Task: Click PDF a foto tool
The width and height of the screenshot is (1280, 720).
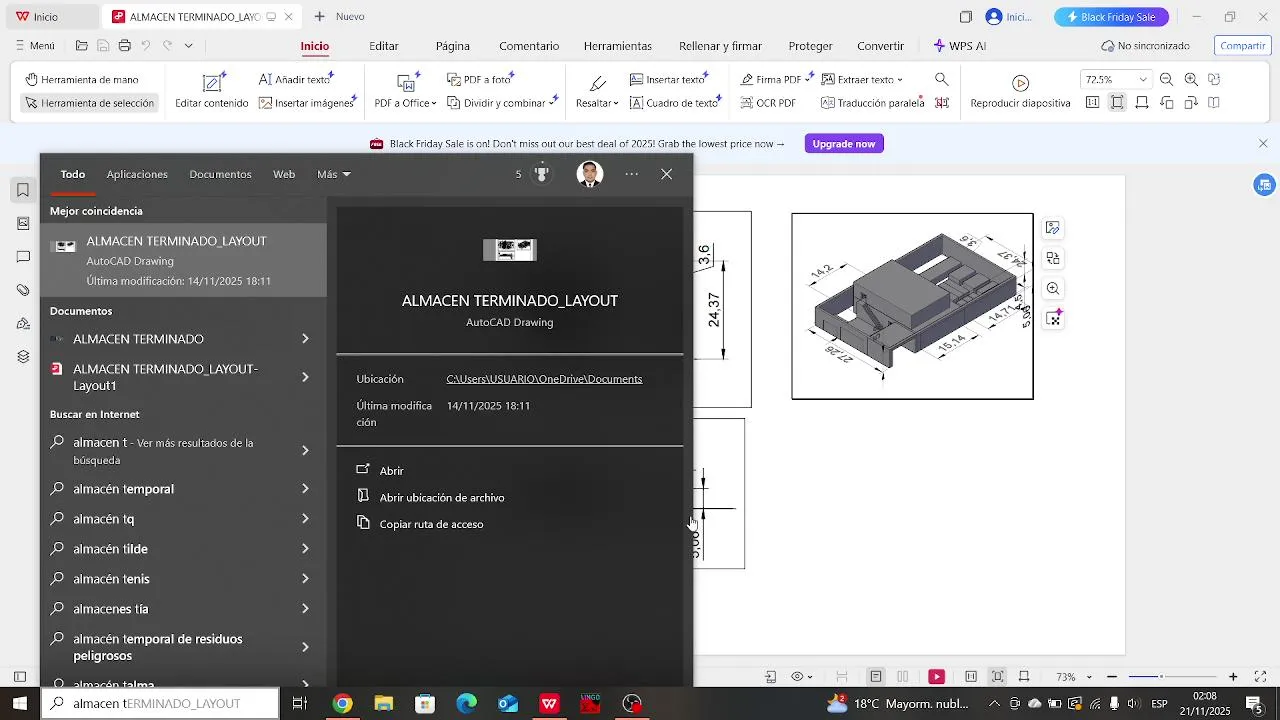Action: [480, 79]
